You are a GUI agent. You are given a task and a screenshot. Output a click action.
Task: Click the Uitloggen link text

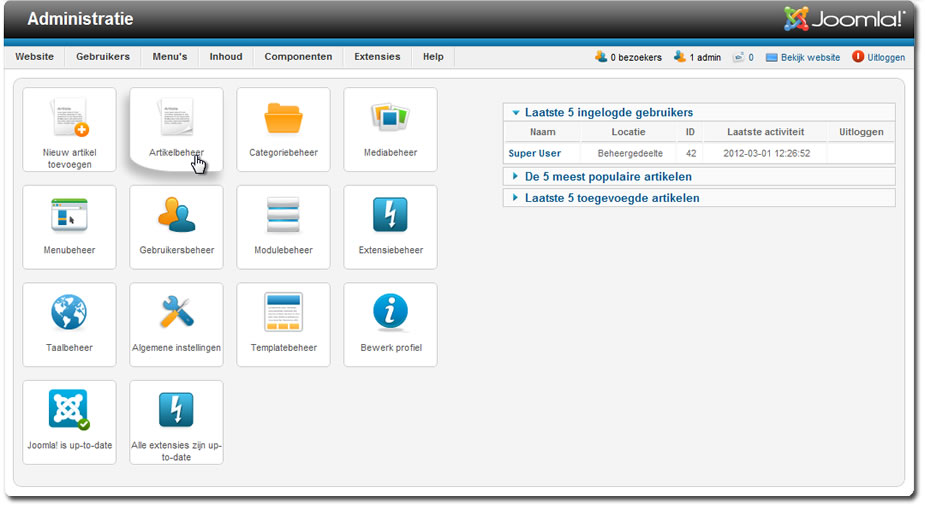886,57
